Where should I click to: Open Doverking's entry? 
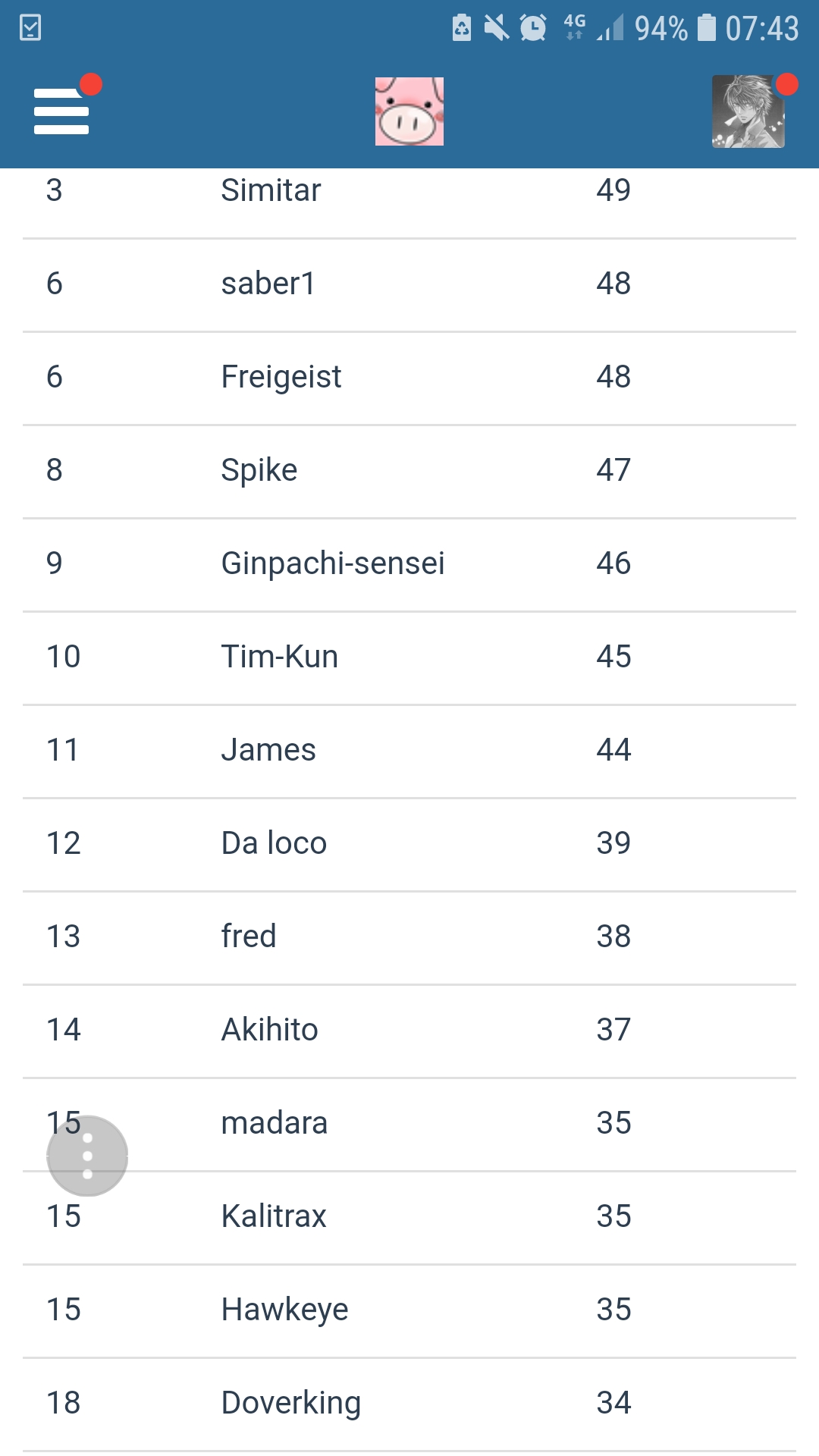pyautogui.click(x=409, y=1404)
